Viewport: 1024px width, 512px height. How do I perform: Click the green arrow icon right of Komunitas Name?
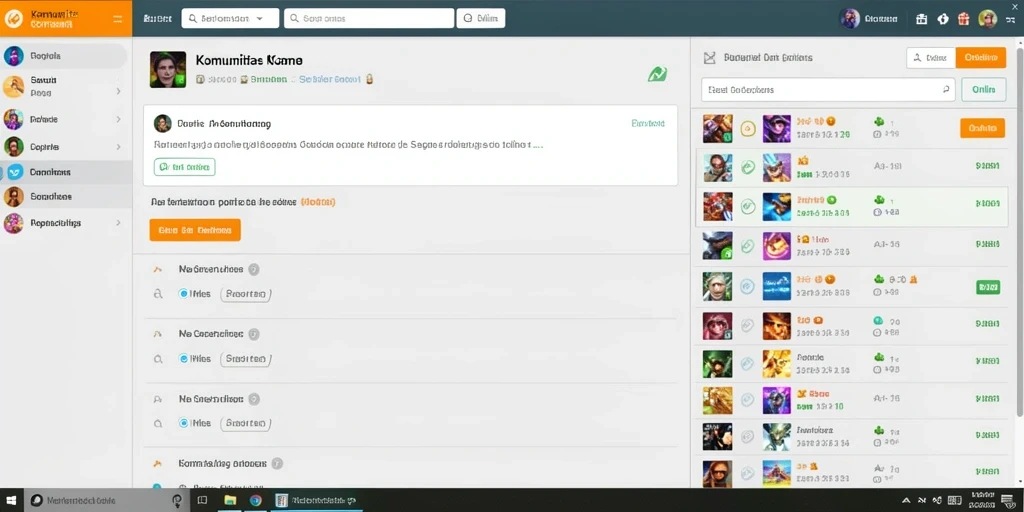pos(658,74)
